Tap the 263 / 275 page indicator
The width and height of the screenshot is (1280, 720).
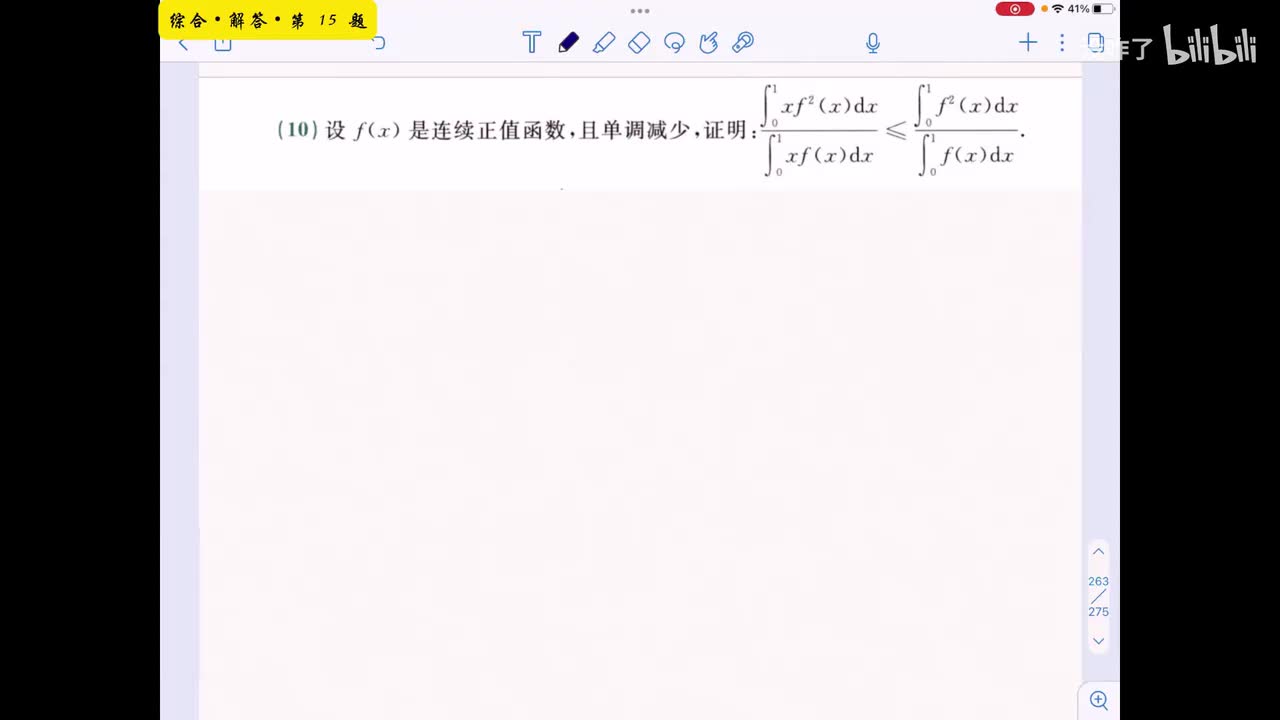(1098, 596)
